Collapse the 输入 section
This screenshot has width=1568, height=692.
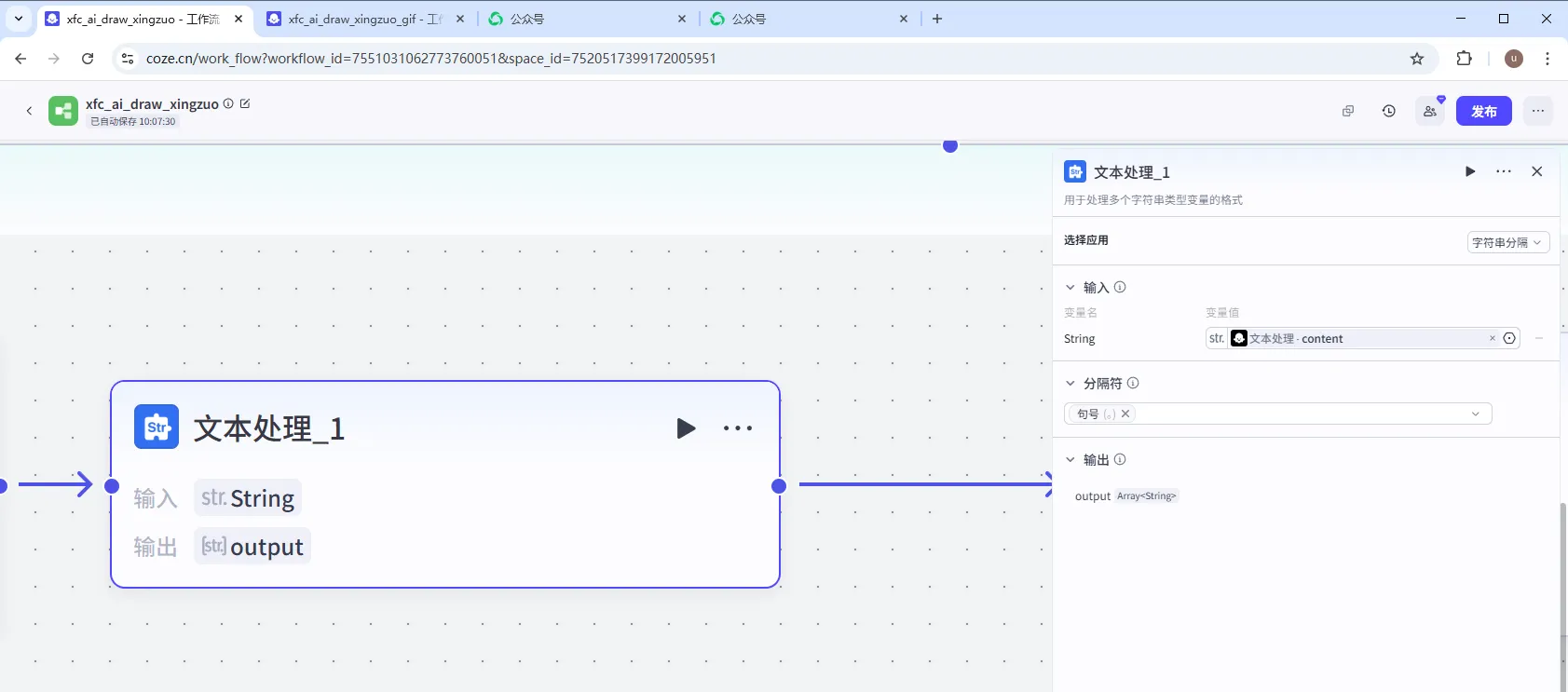pos(1070,288)
